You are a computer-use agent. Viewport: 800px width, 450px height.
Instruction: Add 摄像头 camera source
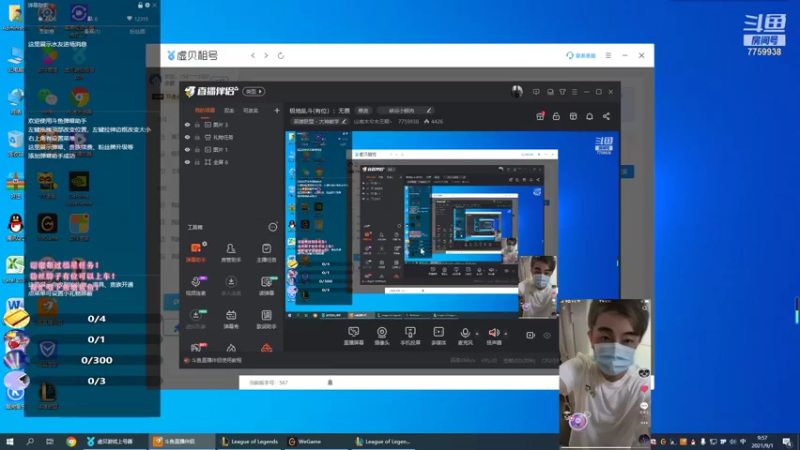coord(382,336)
